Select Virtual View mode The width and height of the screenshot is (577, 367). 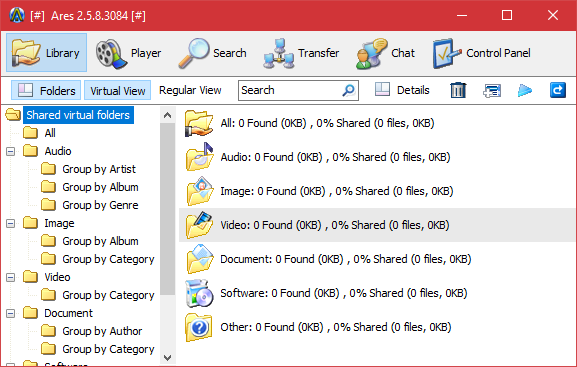117,90
